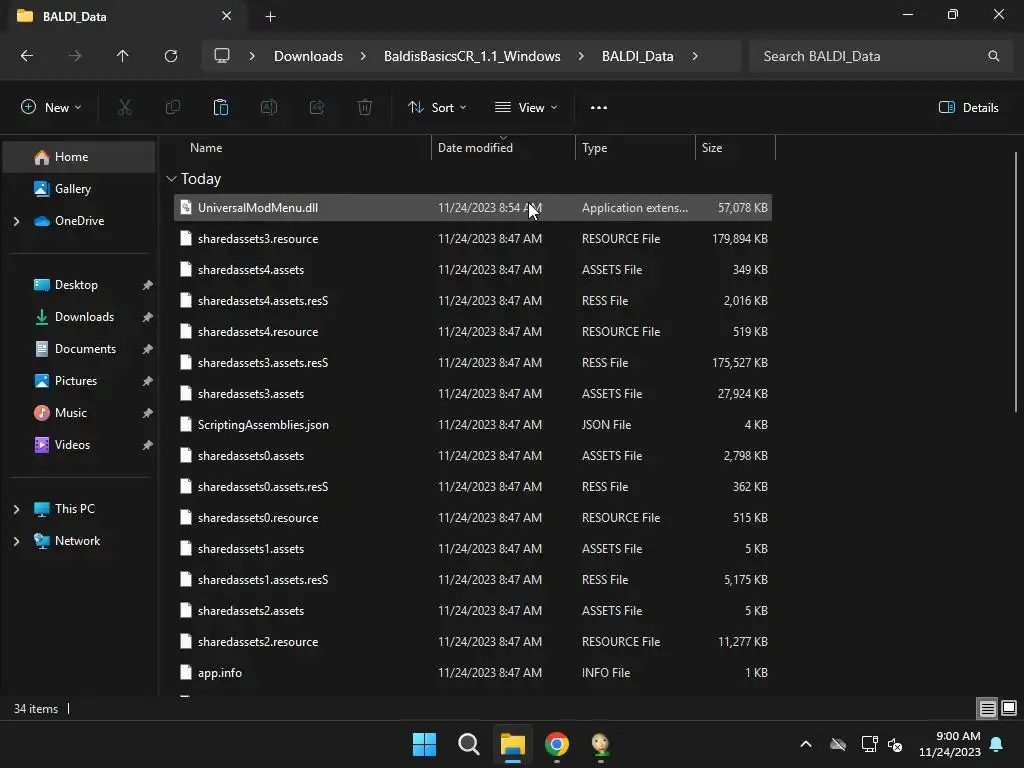
Task: Go back using the back arrow
Action: click(x=27, y=56)
